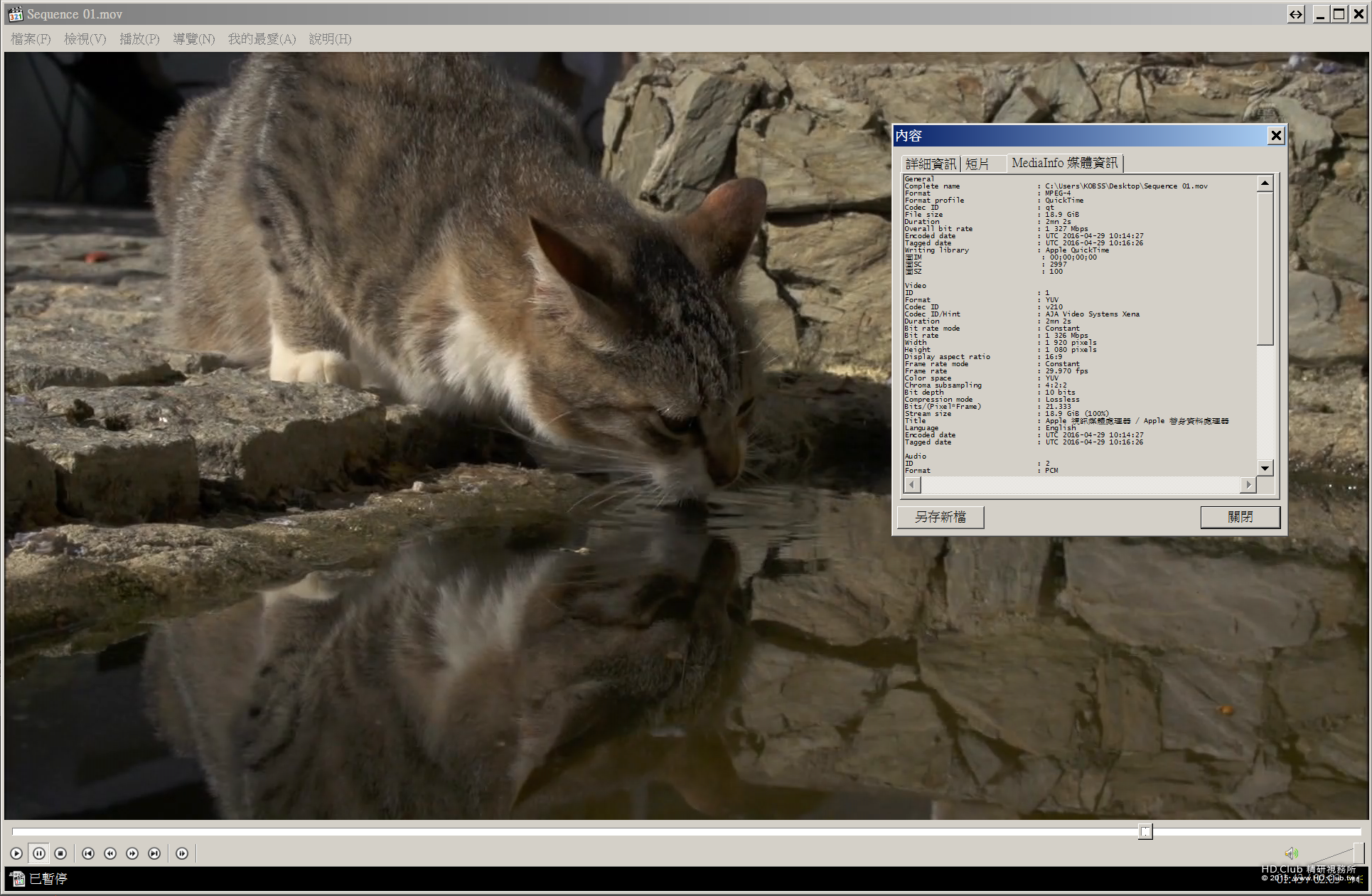Open the 我的最愛(A) menu
Screen dimensions: 1372x896
coord(262,39)
